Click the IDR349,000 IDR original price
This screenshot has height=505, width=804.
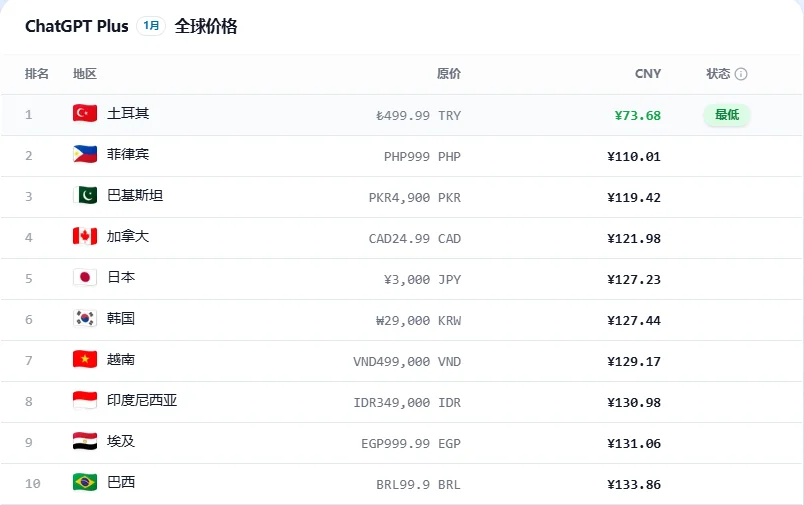pos(407,403)
